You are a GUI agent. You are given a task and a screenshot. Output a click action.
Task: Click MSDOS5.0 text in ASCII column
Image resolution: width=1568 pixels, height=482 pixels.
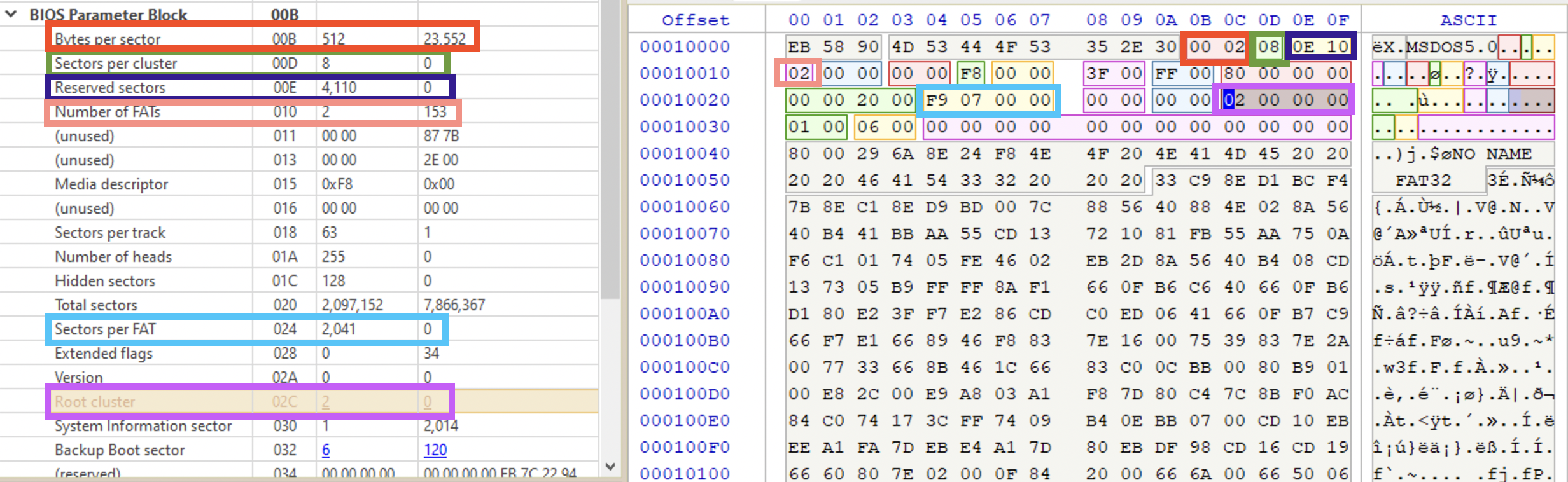click(1451, 46)
